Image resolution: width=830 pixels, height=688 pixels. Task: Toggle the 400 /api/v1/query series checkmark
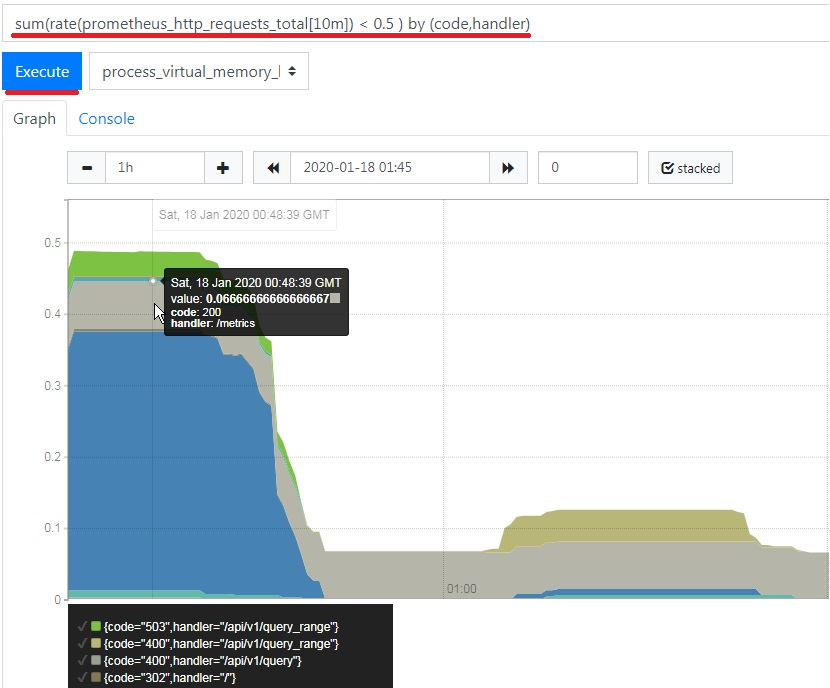click(82, 660)
